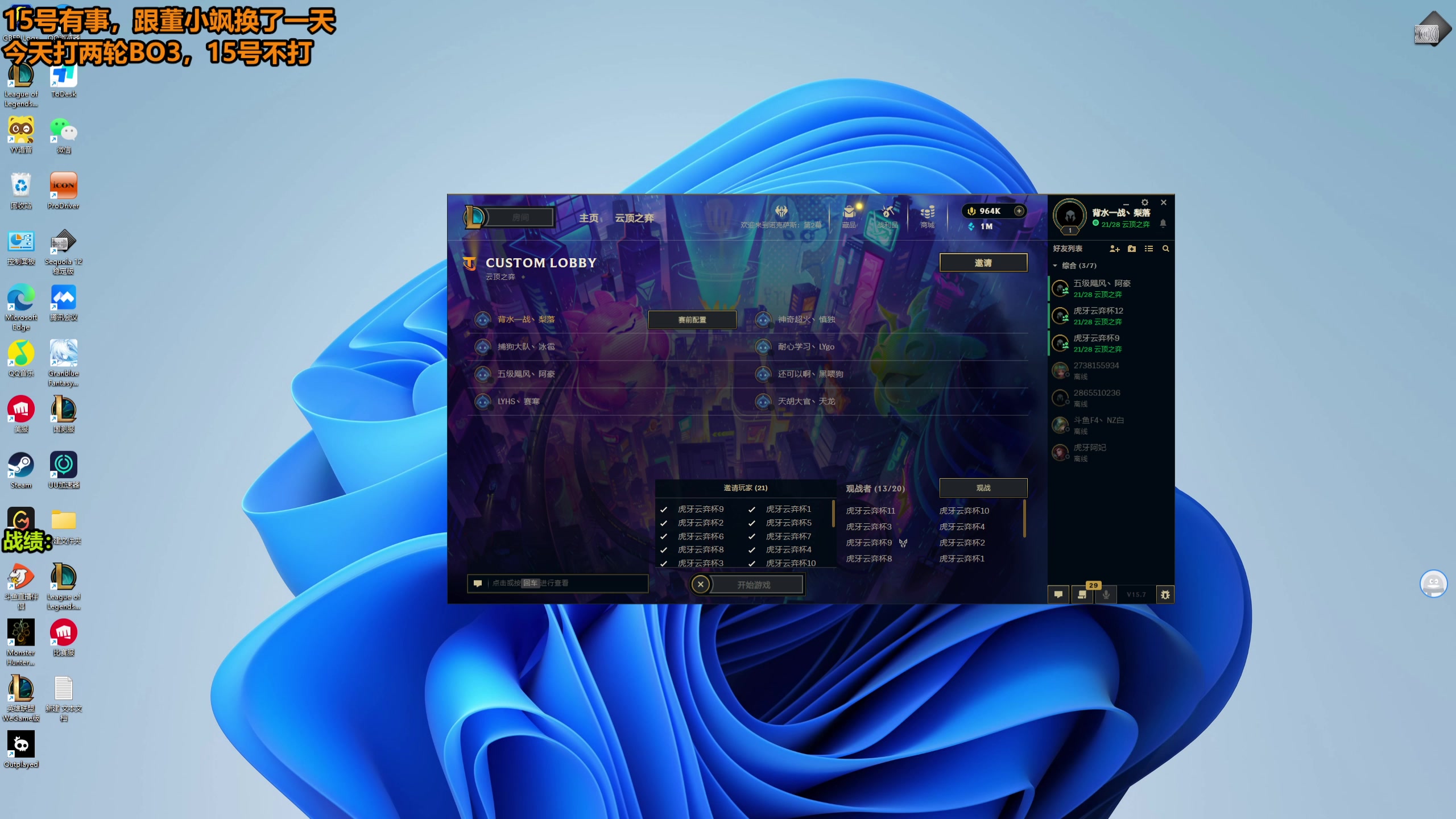Image resolution: width=1456 pixels, height=819 pixels.
Task: Click the spectator list scrollbar
Action: pos(1024,518)
